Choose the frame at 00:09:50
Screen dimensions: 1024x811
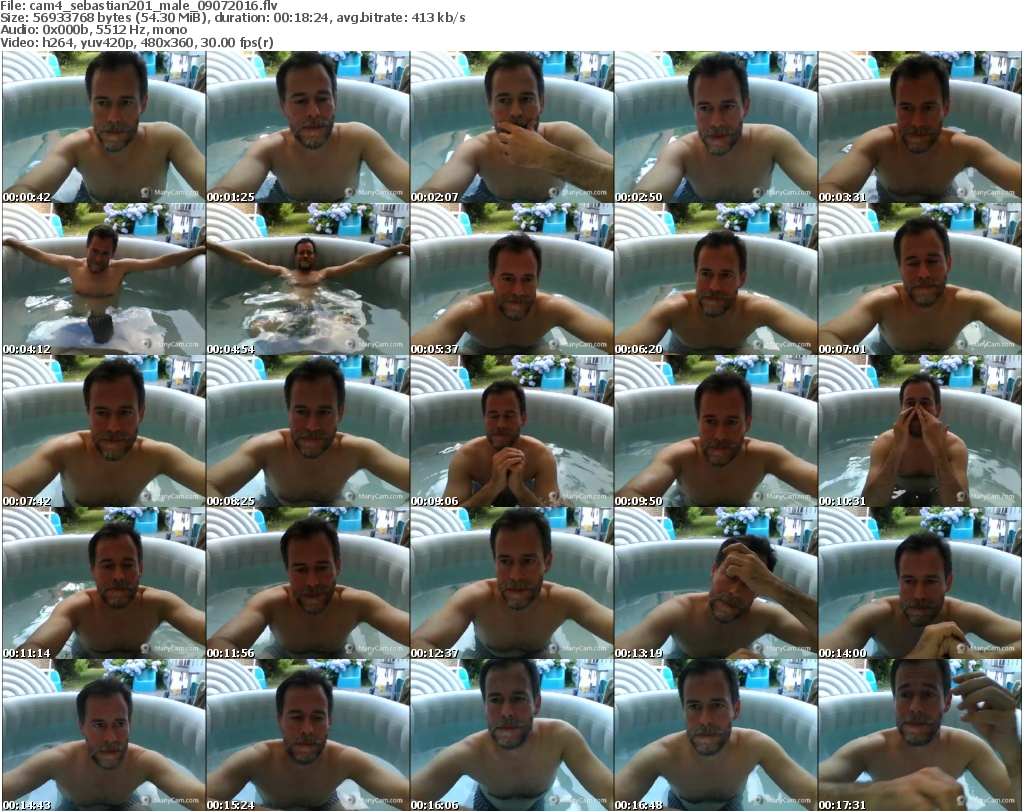pyautogui.click(x=715, y=432)
